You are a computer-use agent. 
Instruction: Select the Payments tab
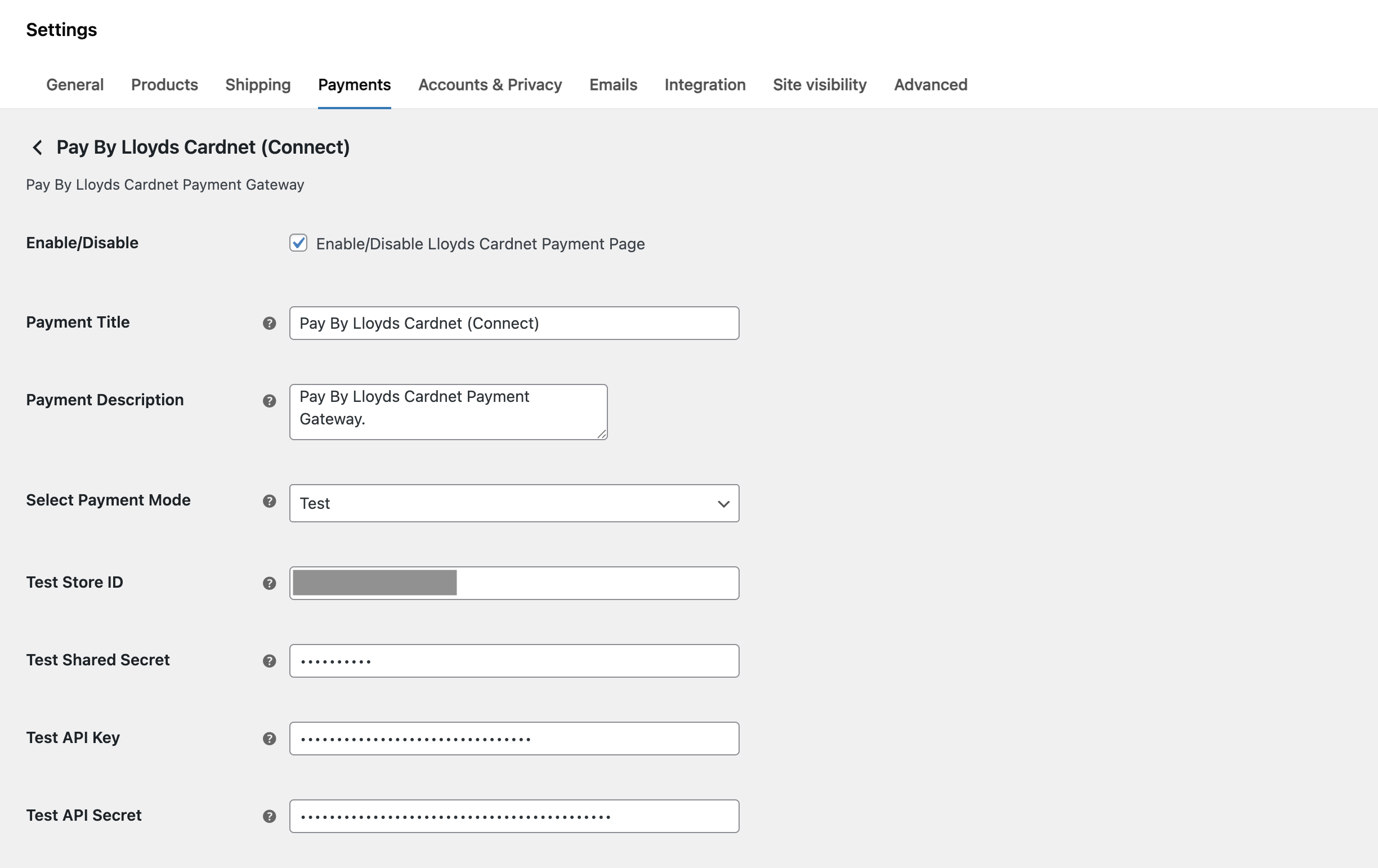click(354, 84)
